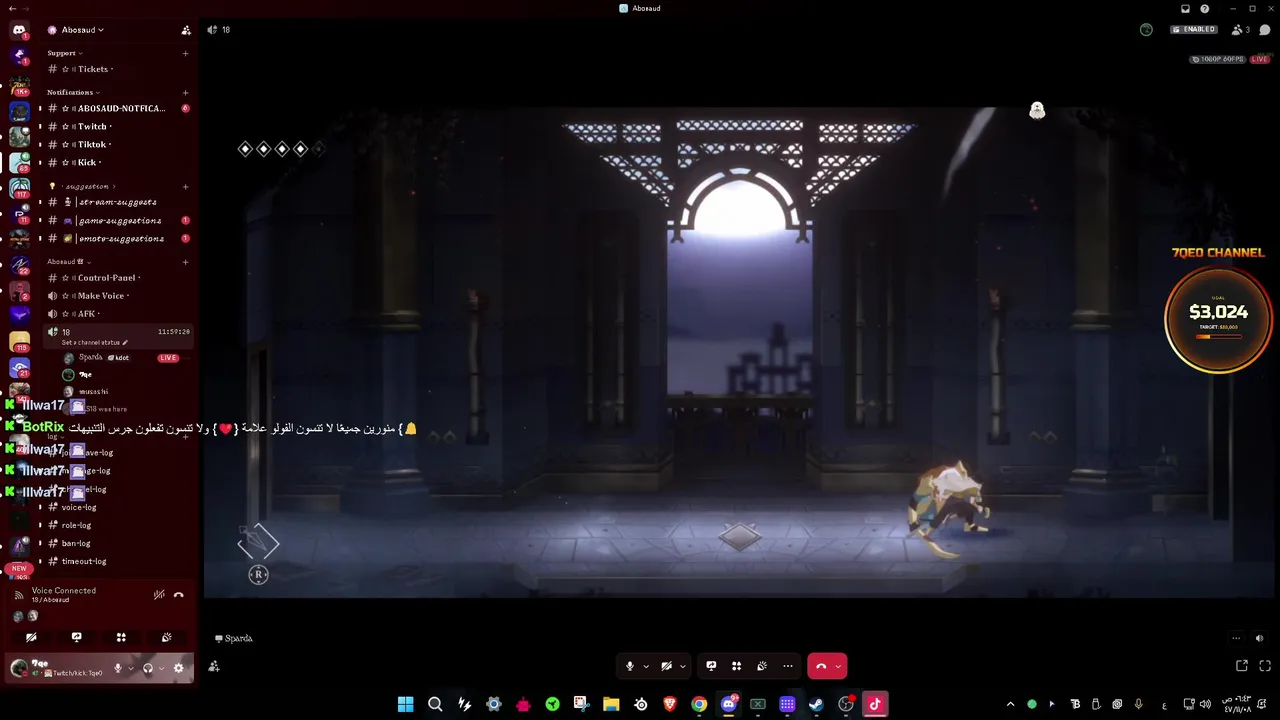Add a channel to Notifications category
The image size is (1280, 720).
tap(185, 92)
